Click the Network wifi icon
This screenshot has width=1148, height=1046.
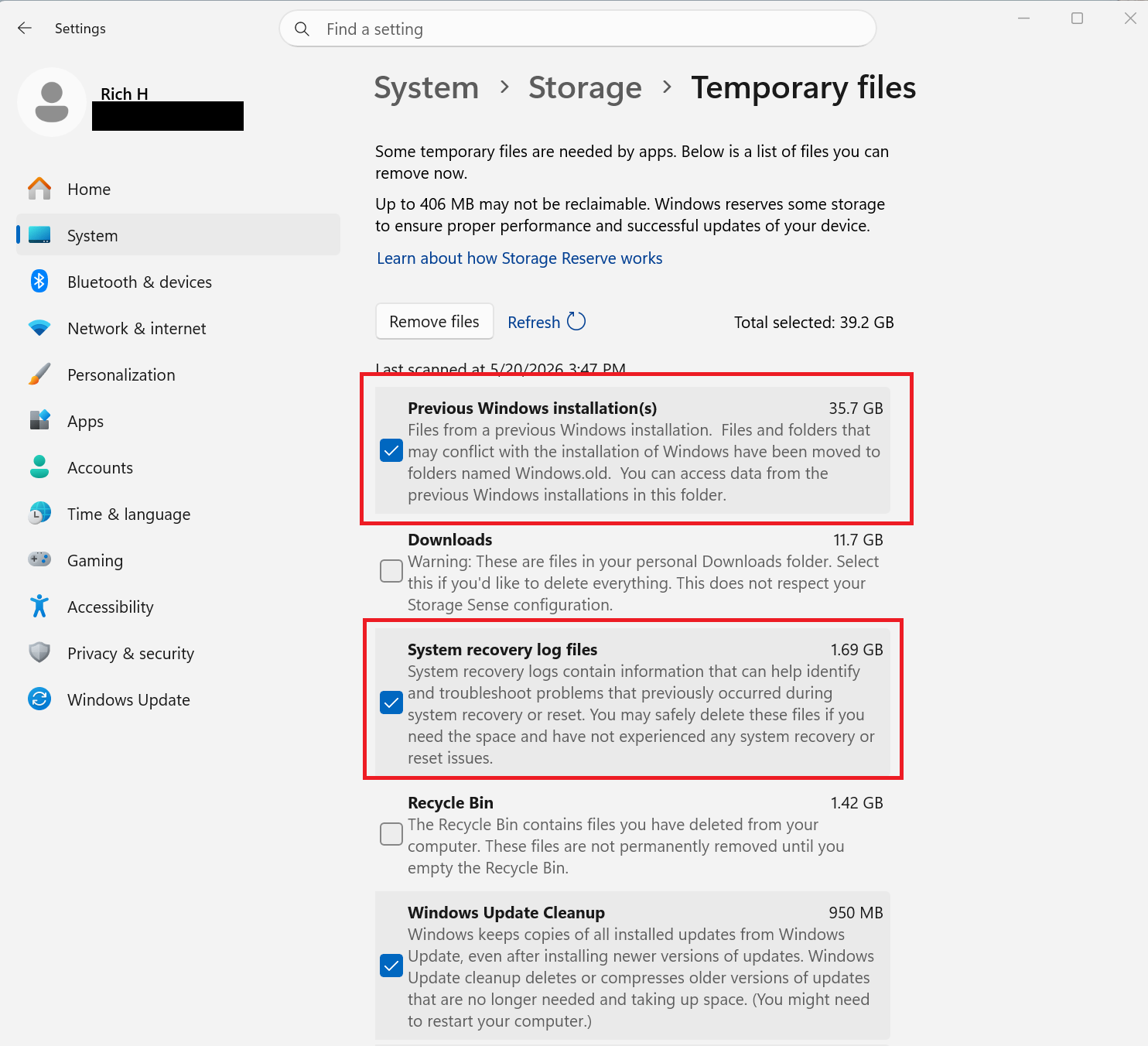[39, 328]
